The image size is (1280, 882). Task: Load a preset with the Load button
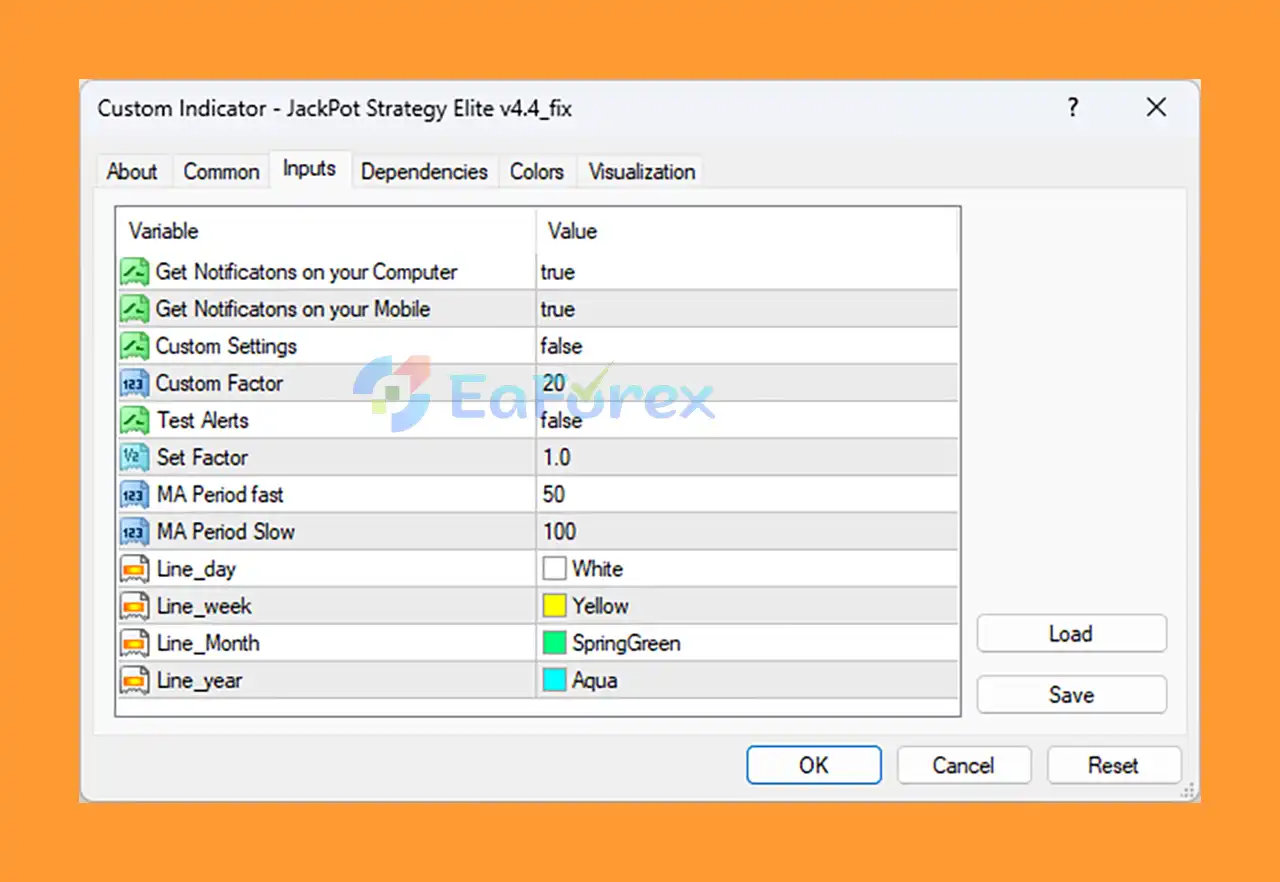pos(1071,634)
